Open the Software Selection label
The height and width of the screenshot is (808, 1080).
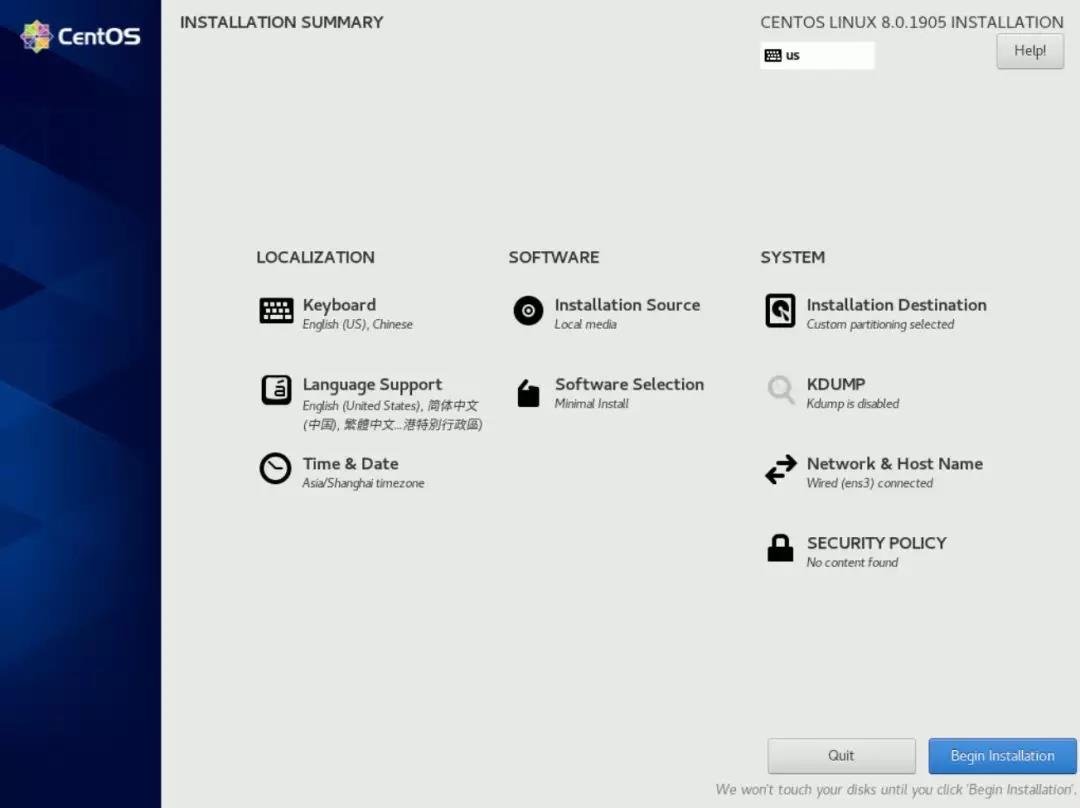630,384
